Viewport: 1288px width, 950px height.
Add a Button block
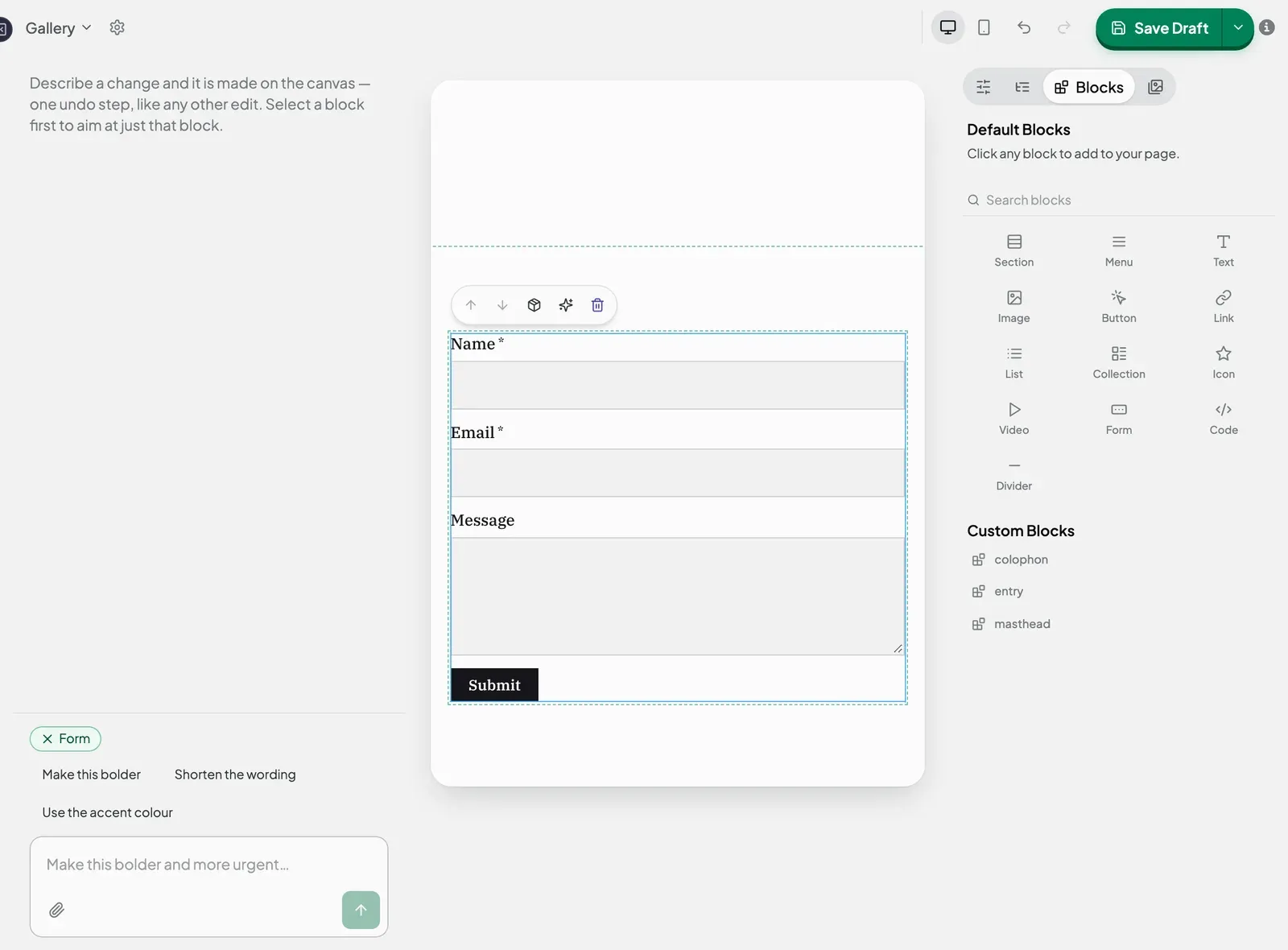1119,307
